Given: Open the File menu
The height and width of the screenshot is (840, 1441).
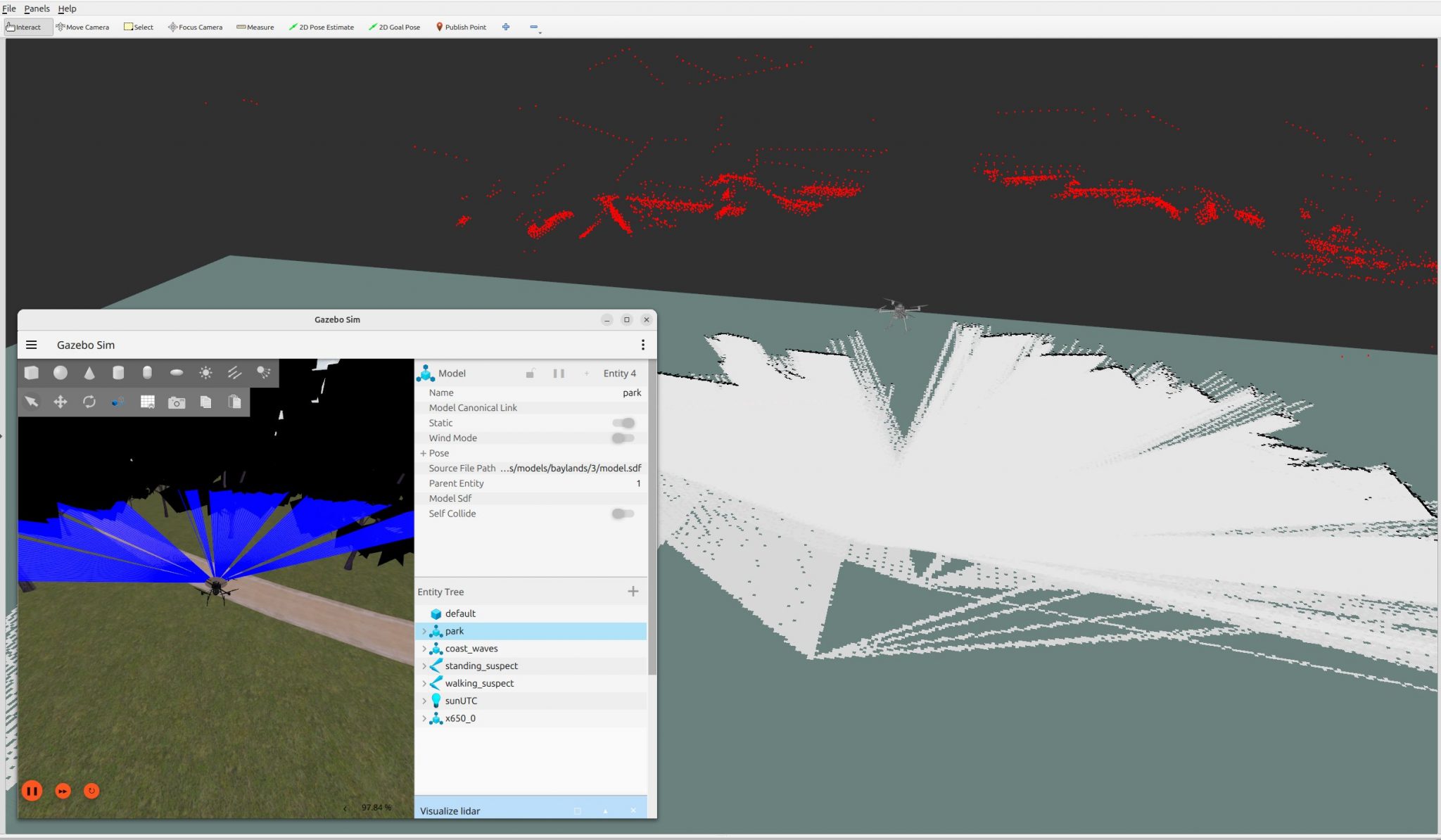Looking at the screenshot, I should point(9,8).
